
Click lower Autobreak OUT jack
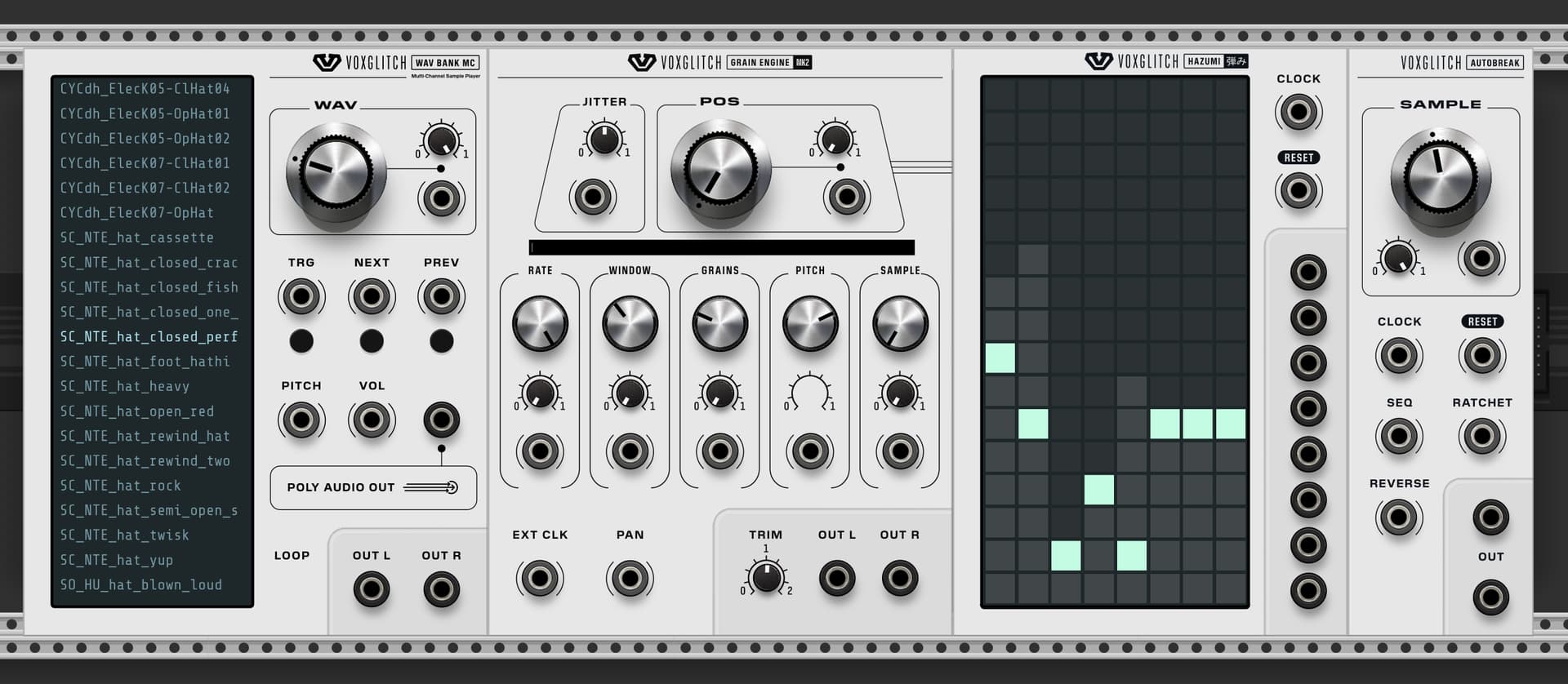pyautogui.click(x=1490, y=597)
